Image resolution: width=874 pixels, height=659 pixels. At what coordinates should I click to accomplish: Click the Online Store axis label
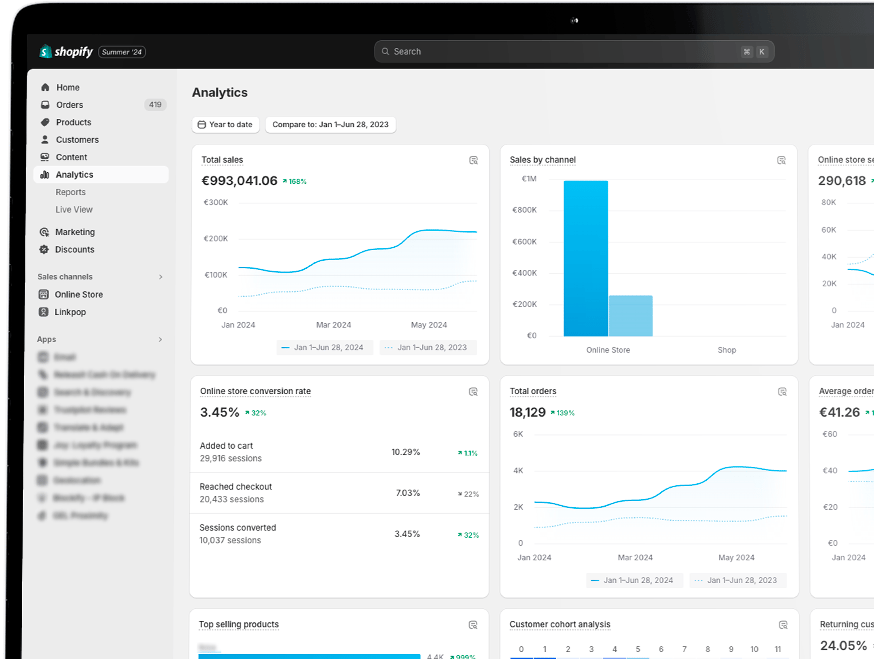pyautogui.click(x=608, y=350)
